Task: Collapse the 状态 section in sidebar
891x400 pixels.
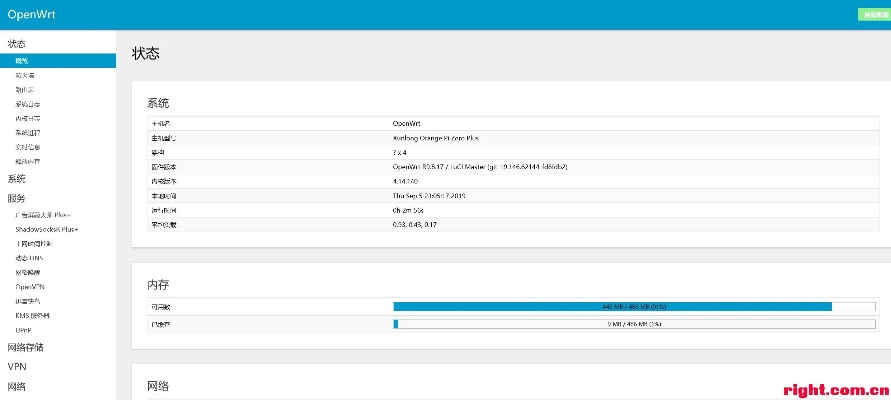Action: (x=17, y=44)
